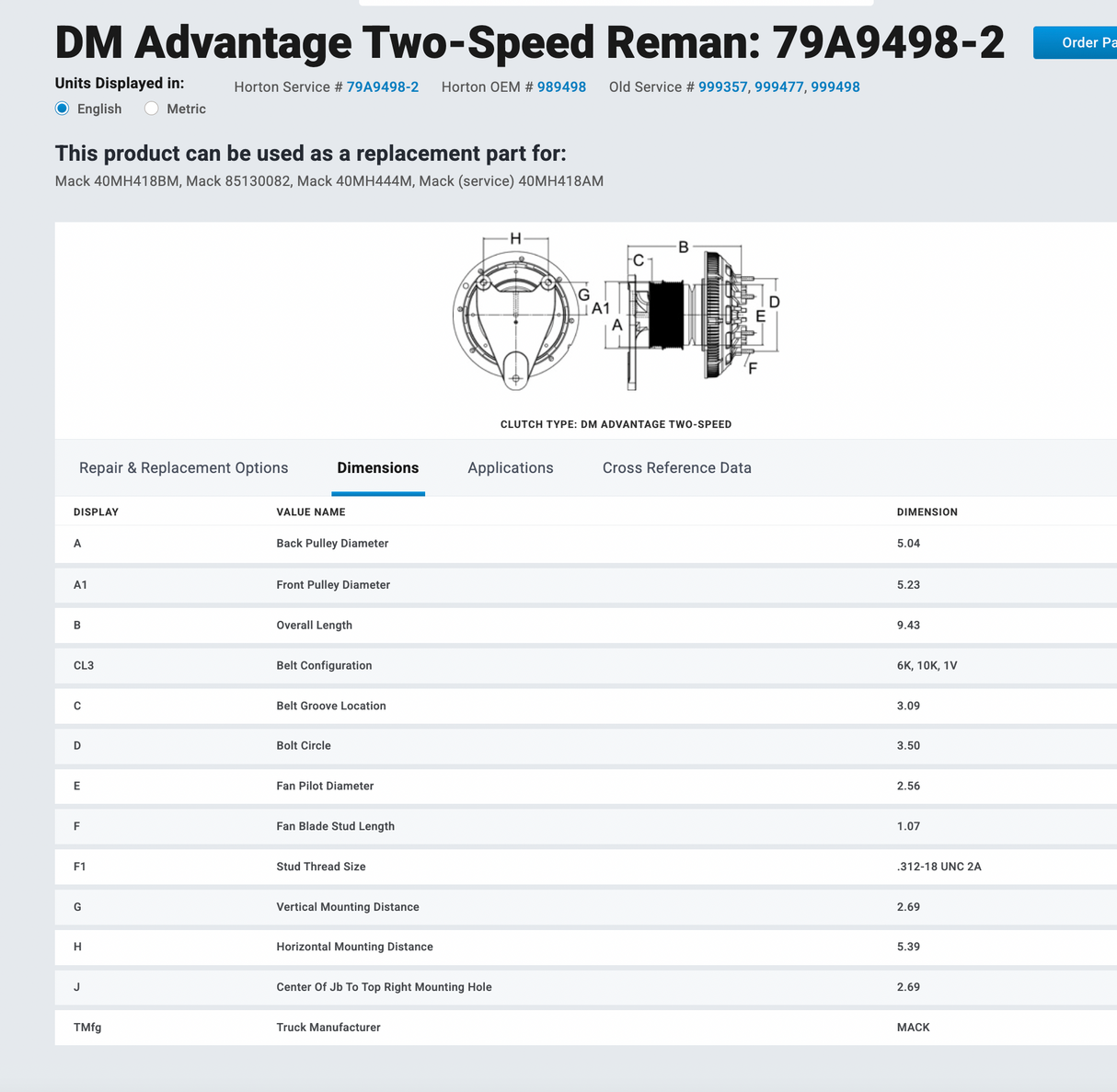Click the Belt Groove Location row label
The width and height of the screenshot is (1117, 1092).
(331, 707)
